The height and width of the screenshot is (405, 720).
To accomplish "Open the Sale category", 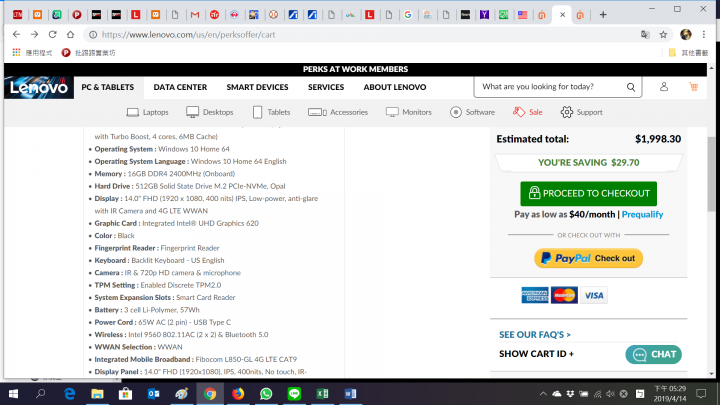I will pyautogui.click(x=528, y=112).
